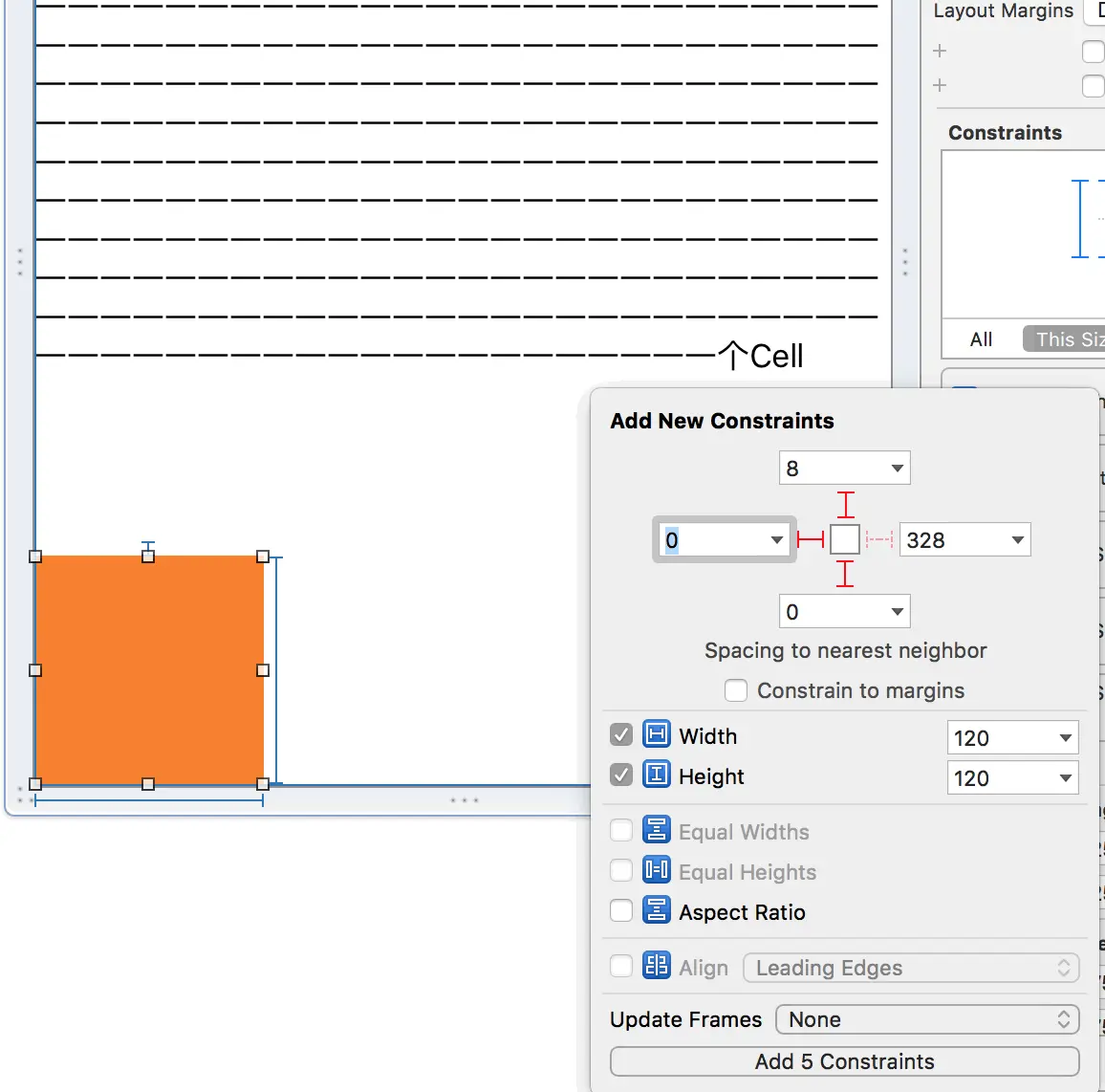Open the Leading Edges align popup

click(911, 968)
